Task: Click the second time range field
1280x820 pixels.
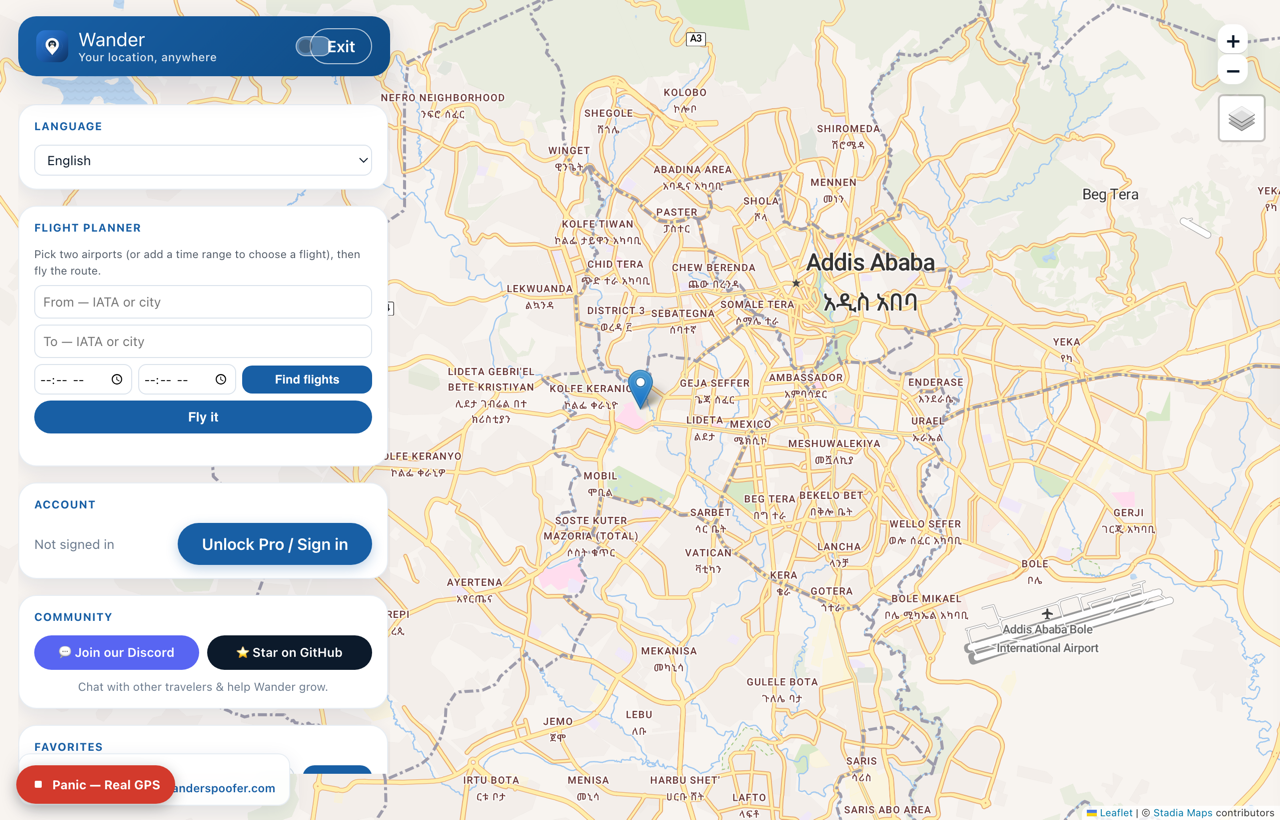Action: pyautogui.click(x=187, y=380)
